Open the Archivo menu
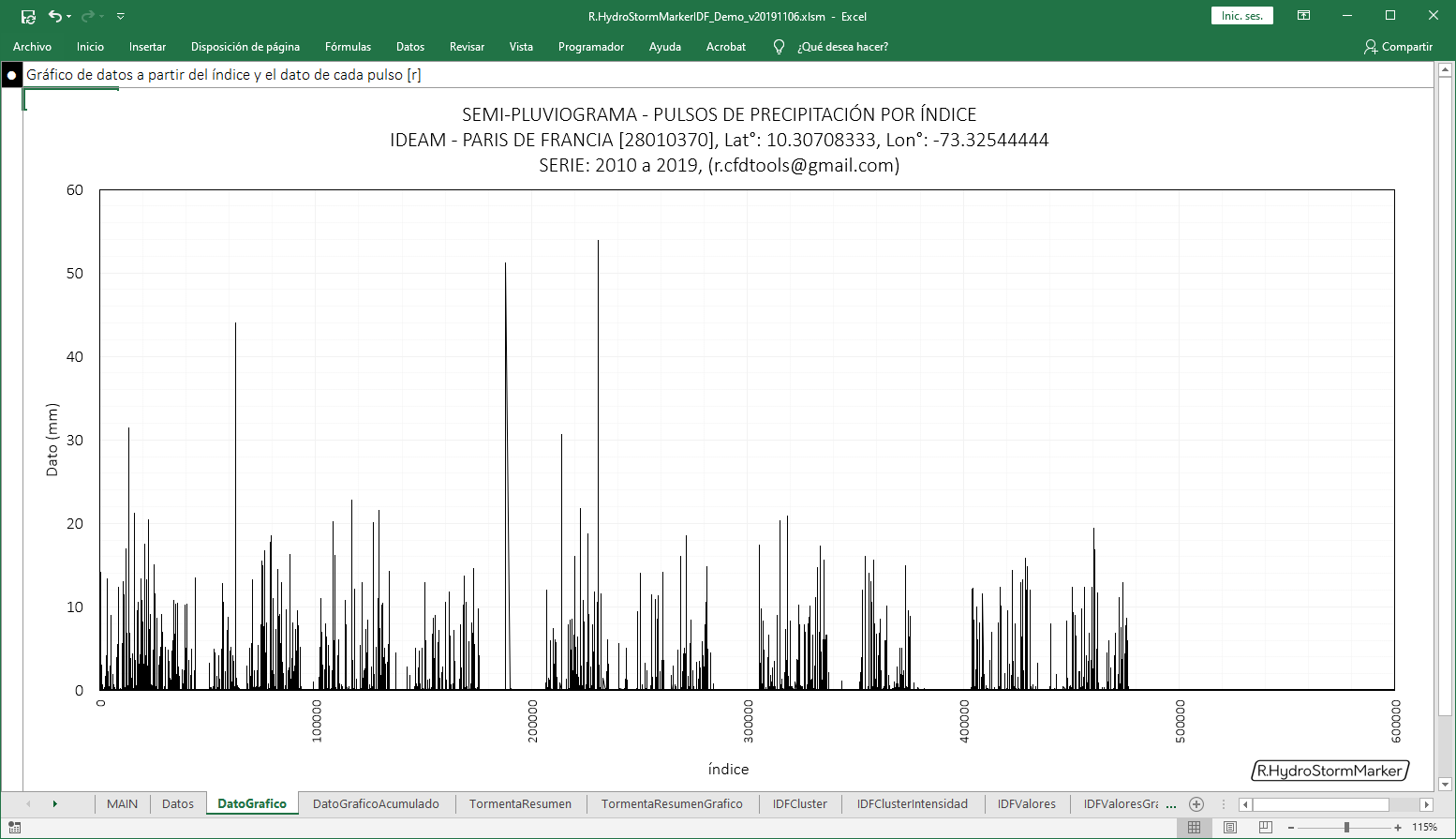This screenshot has width=1456, height=839. pos(32,47)
